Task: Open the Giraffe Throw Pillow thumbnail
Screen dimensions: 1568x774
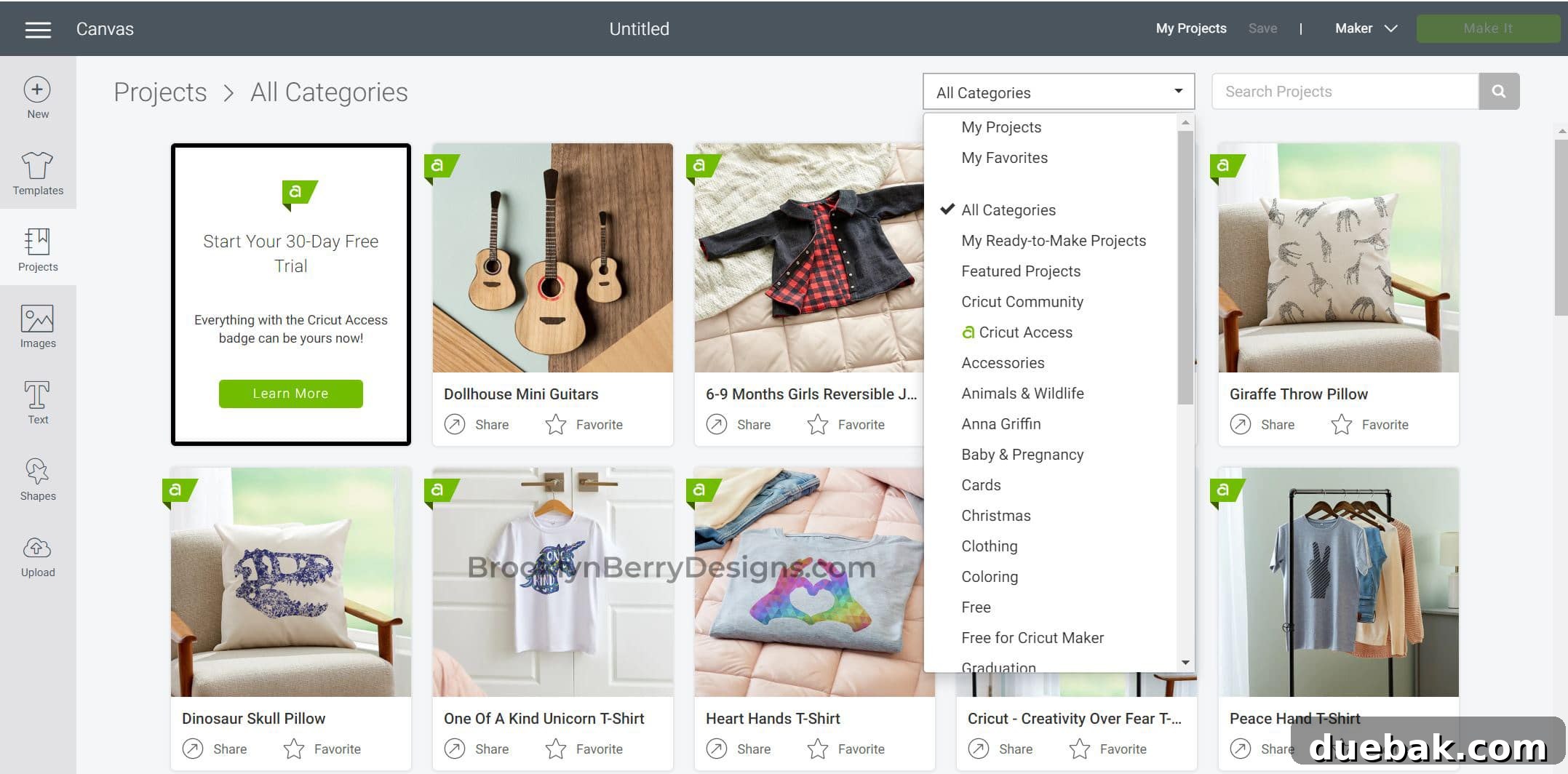Action: 1338,258
